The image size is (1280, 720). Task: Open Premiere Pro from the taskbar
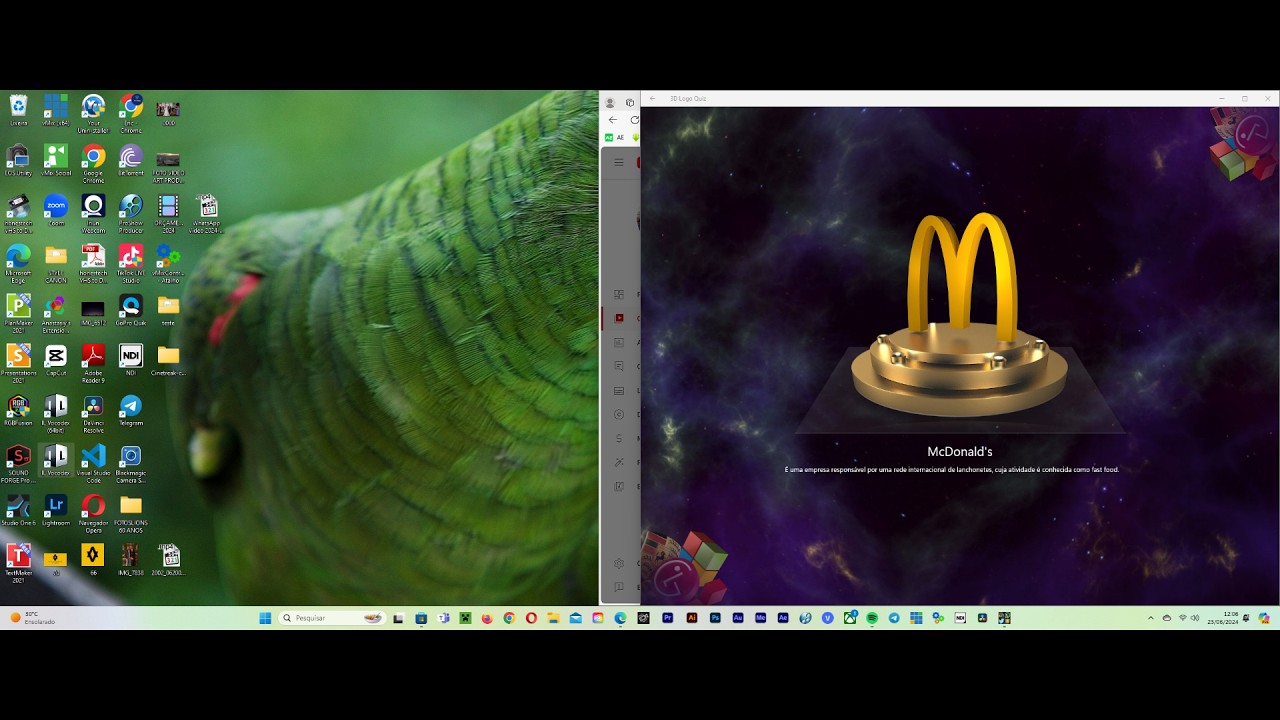click(x=667, y=618)
